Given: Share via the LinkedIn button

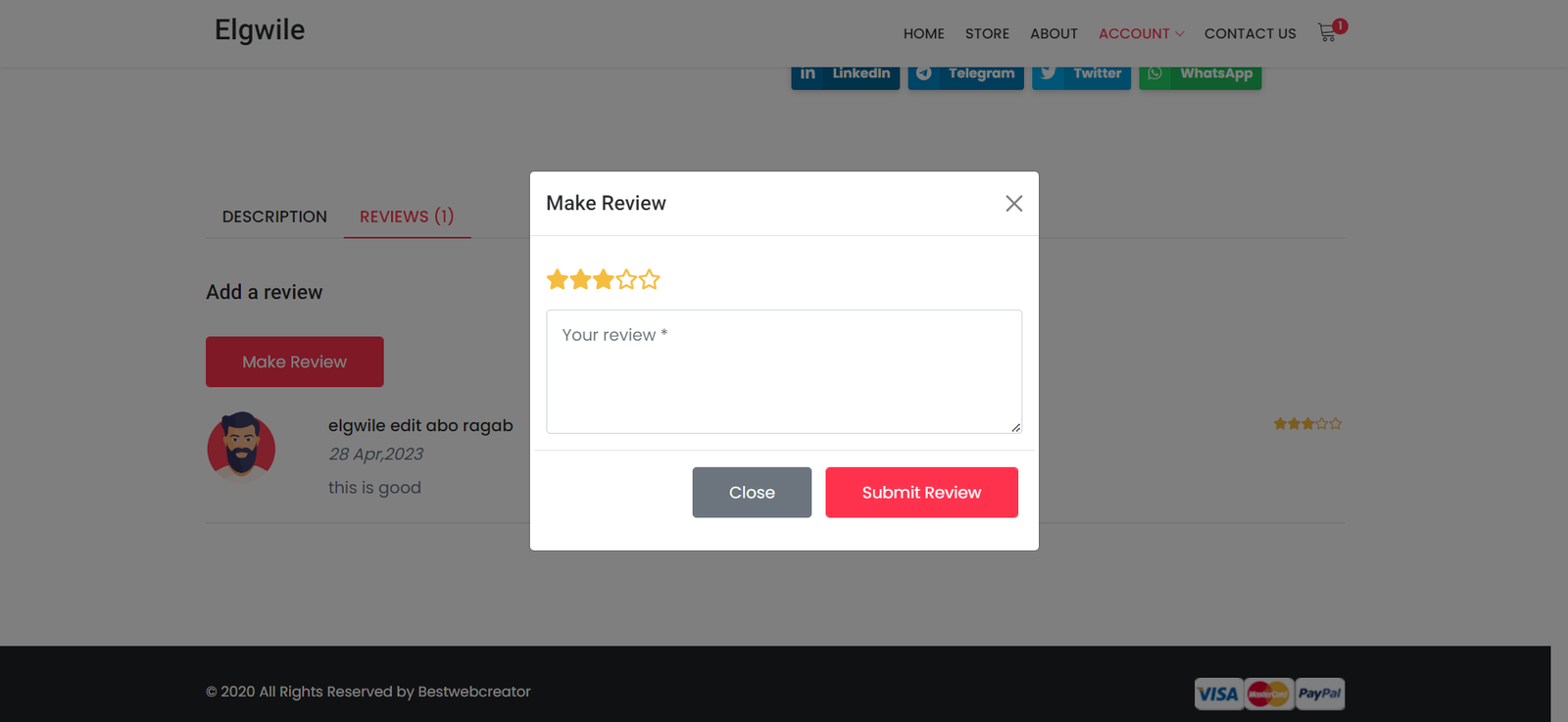Looking at the screenshot, I should [x=845, y=75].
